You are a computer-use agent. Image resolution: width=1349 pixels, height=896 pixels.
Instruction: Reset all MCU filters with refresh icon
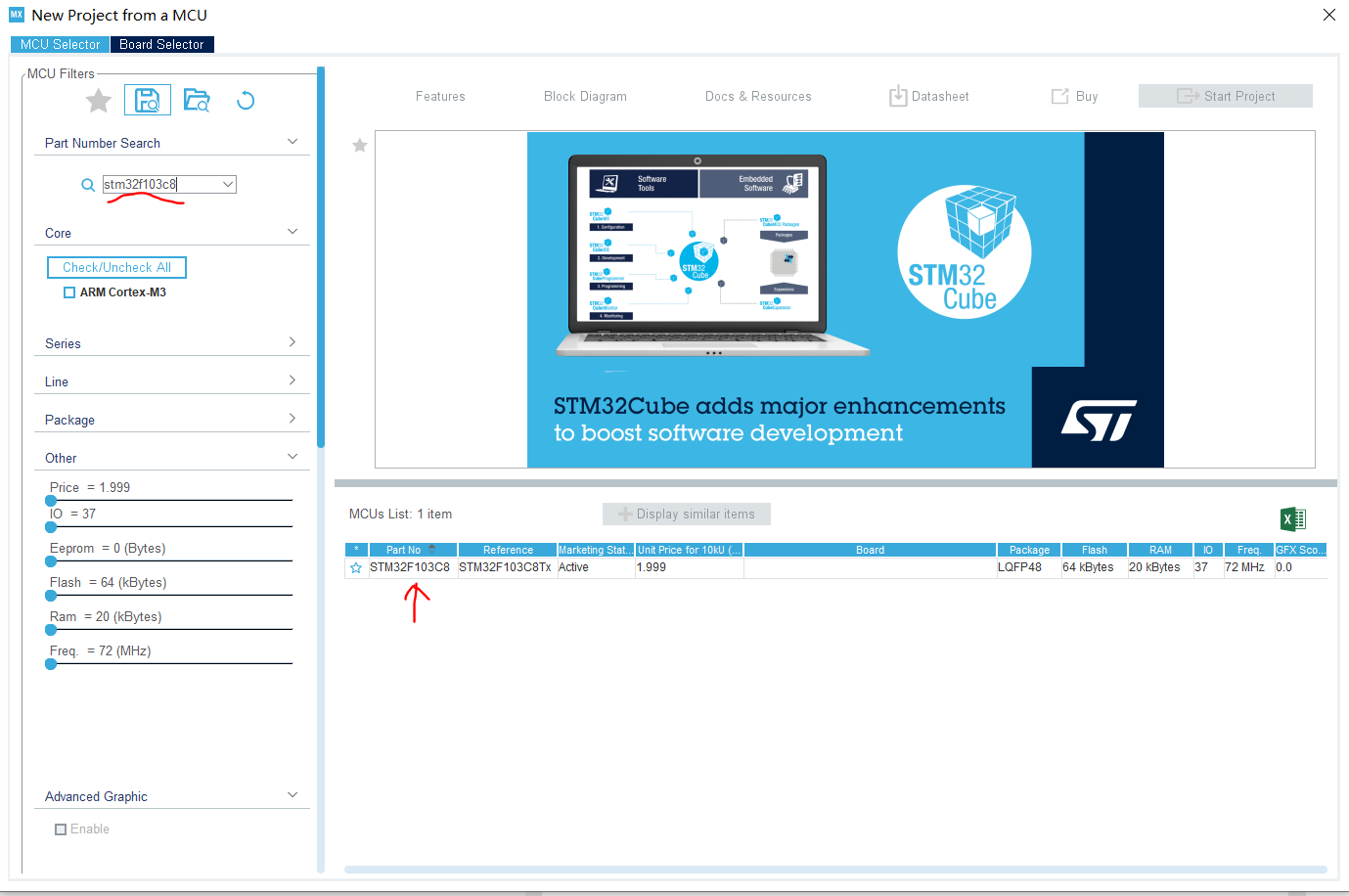pos(246,100)
